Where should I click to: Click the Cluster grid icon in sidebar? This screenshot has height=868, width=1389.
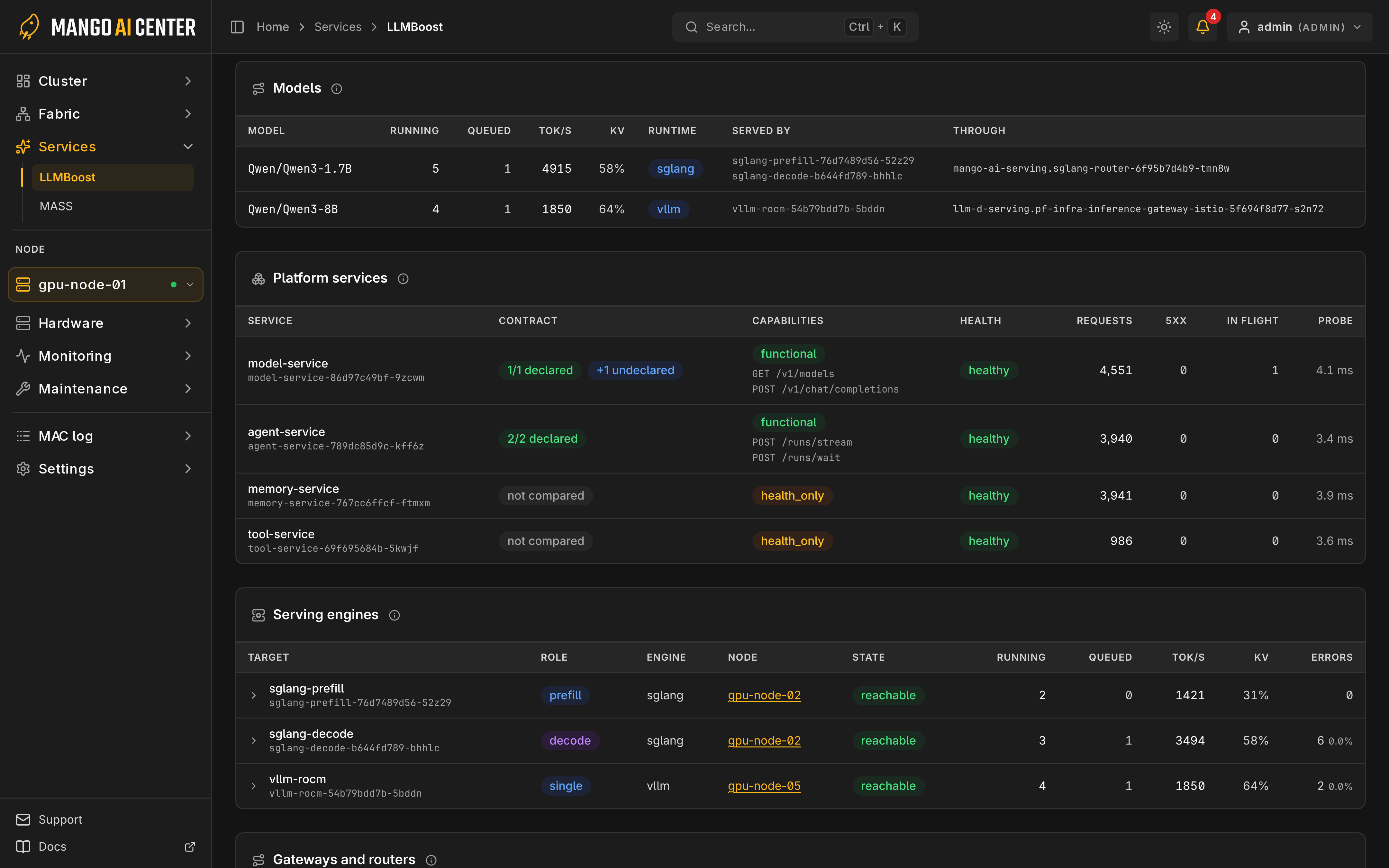[23, 81]
